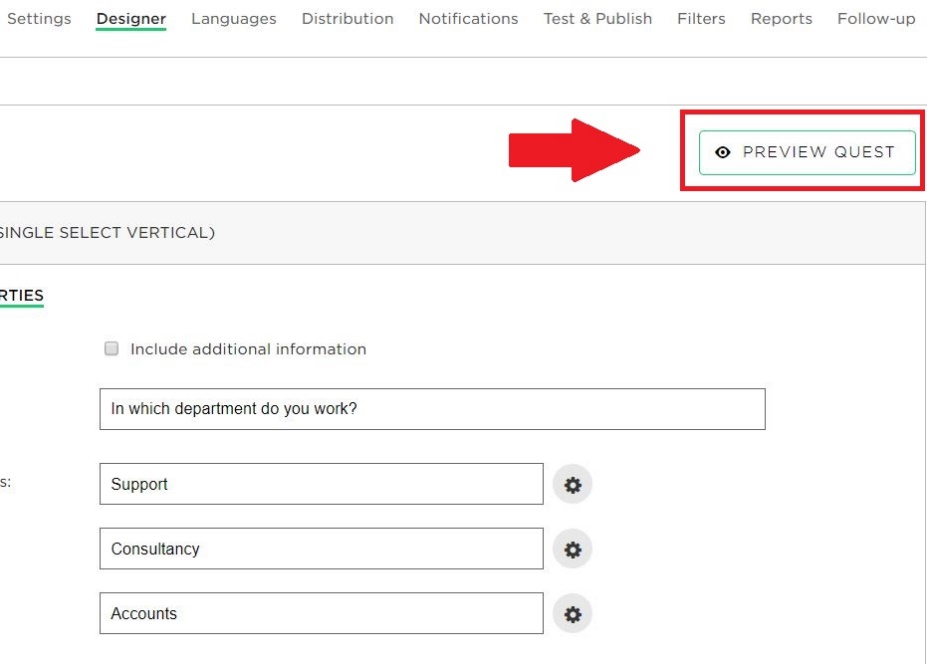Open the Settings tab
The width and height of the screenshot is (927, 664).
pyautogui.click(x=39, y=19)
